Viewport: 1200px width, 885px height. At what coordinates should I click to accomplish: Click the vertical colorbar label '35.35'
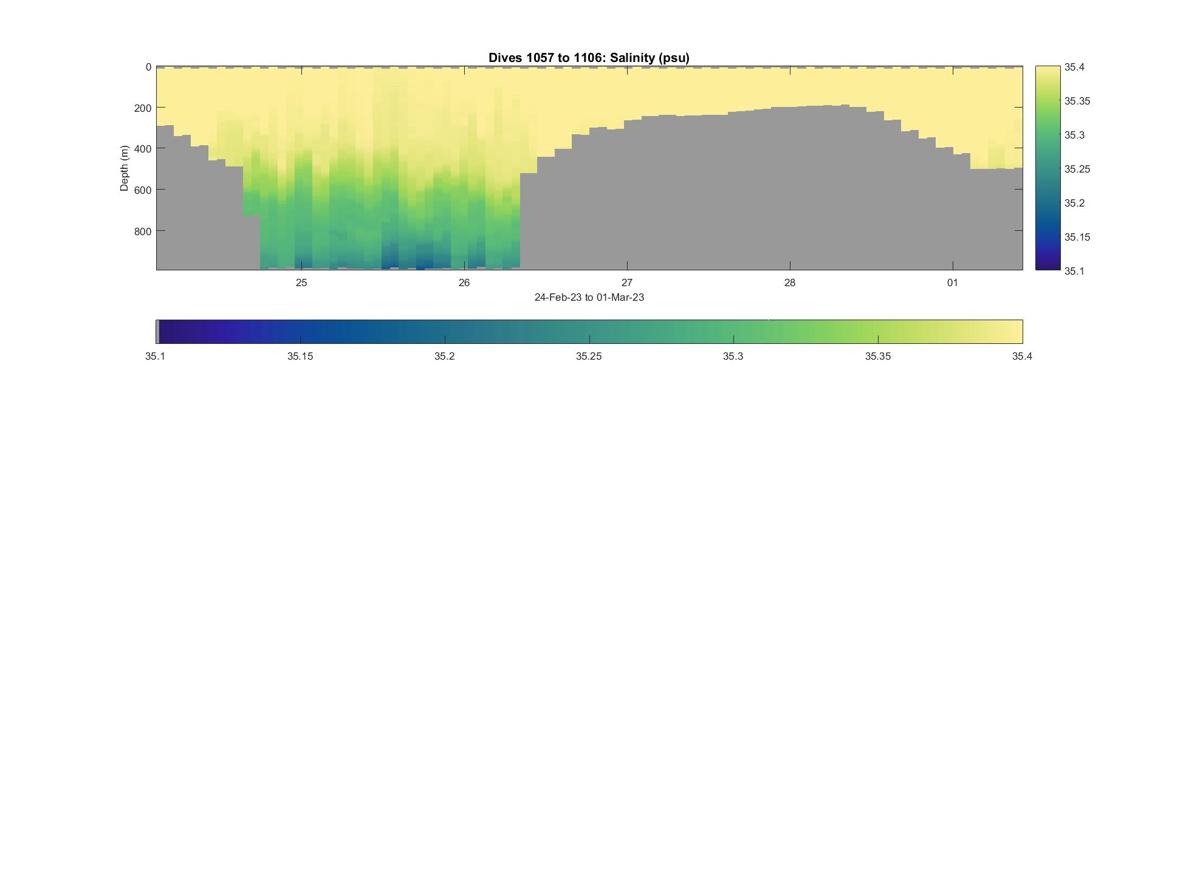coord(1077,101)
